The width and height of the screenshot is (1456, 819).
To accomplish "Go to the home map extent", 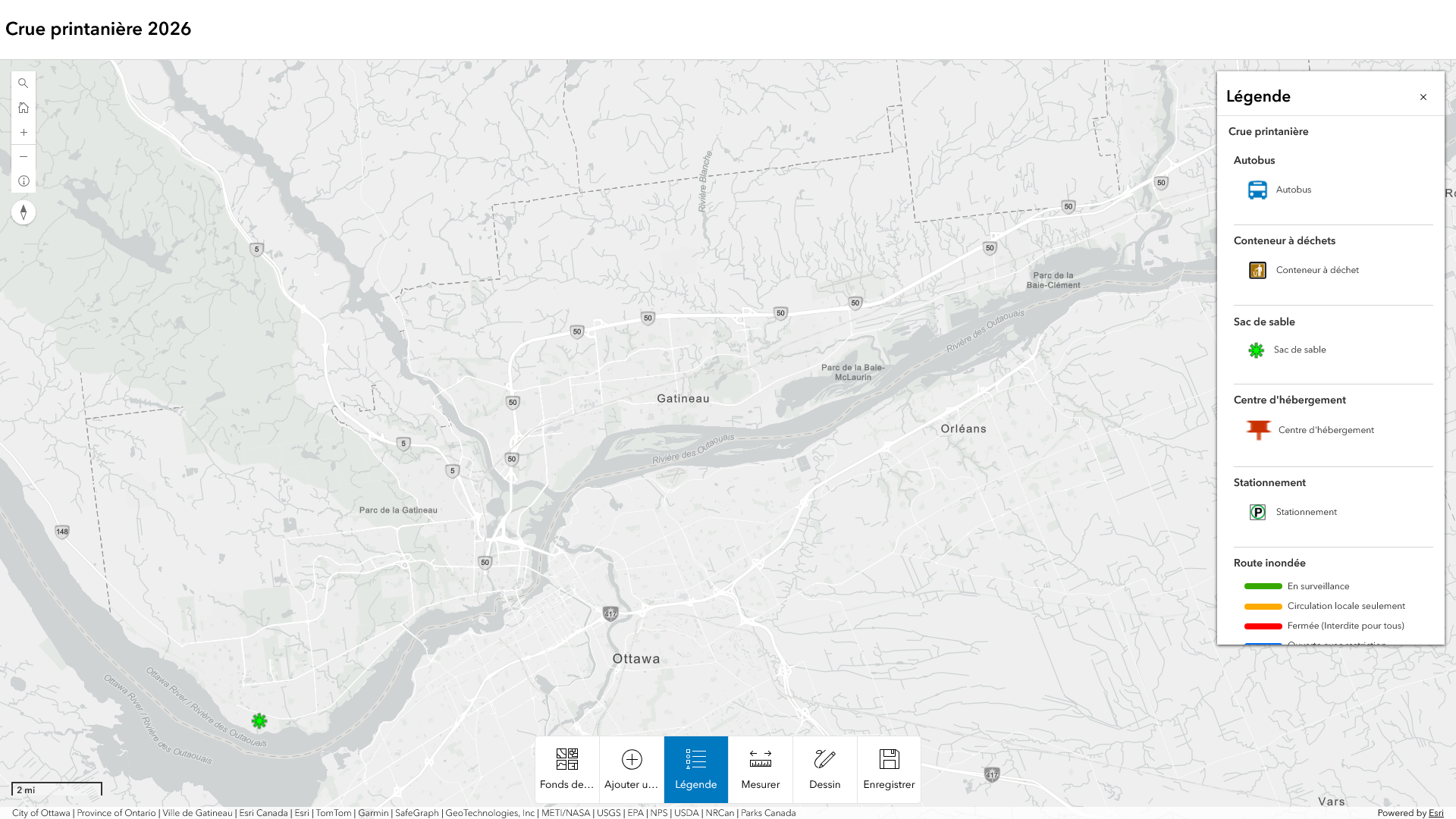I will (x=24, y=108).
